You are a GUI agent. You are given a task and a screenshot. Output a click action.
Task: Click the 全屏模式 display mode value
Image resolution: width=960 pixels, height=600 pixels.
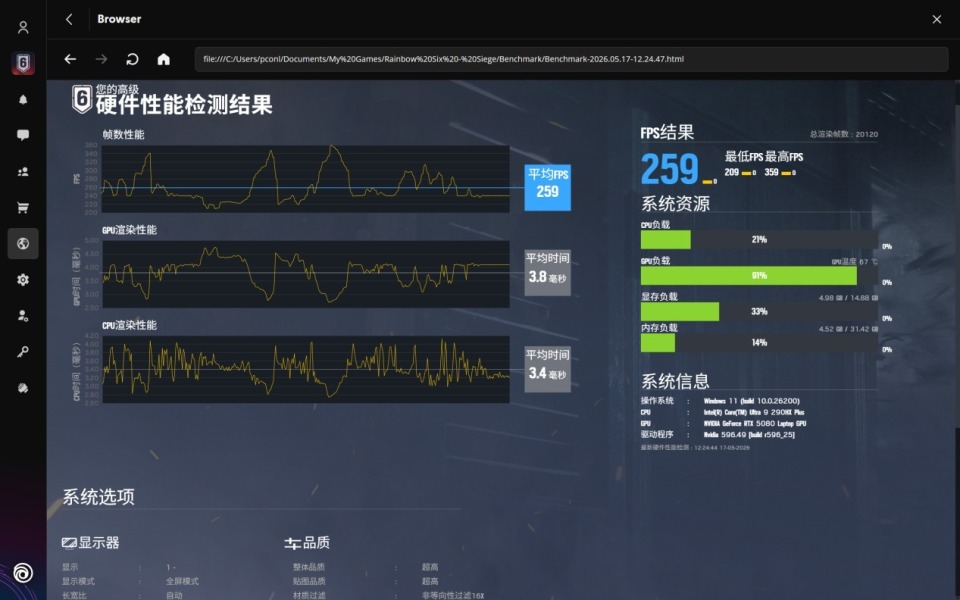(x=182, y=581)
